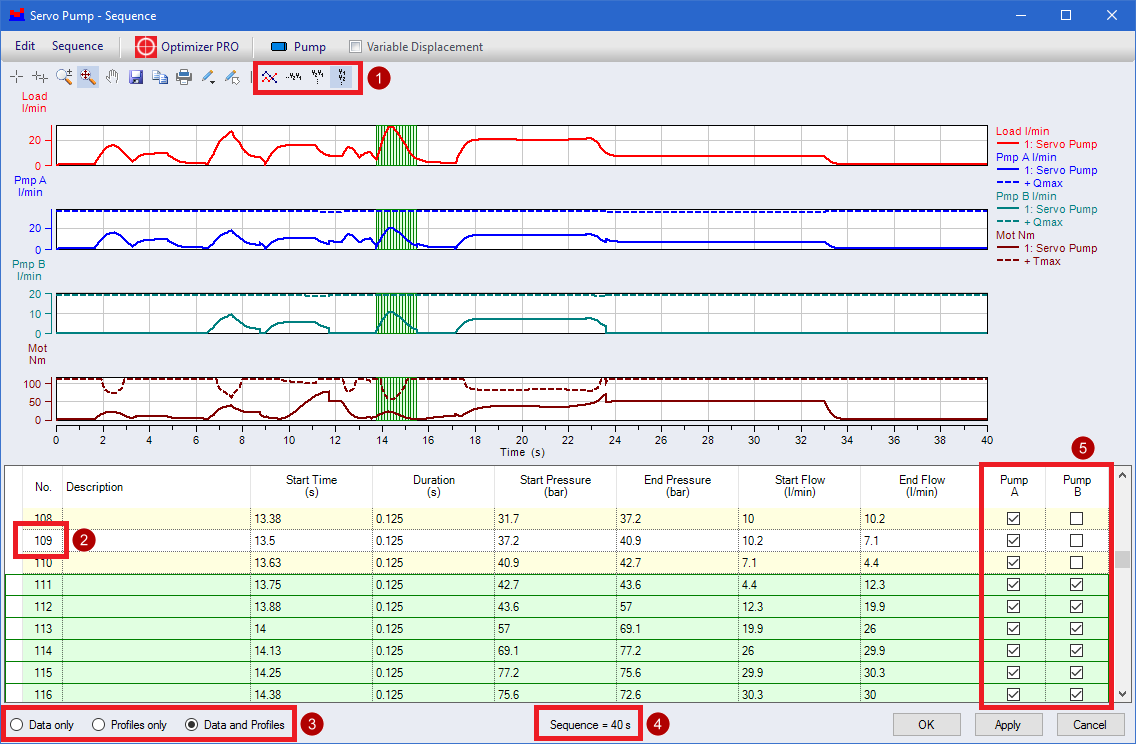Click End Flow cell 7.1 in row 109

click(920, 541)
